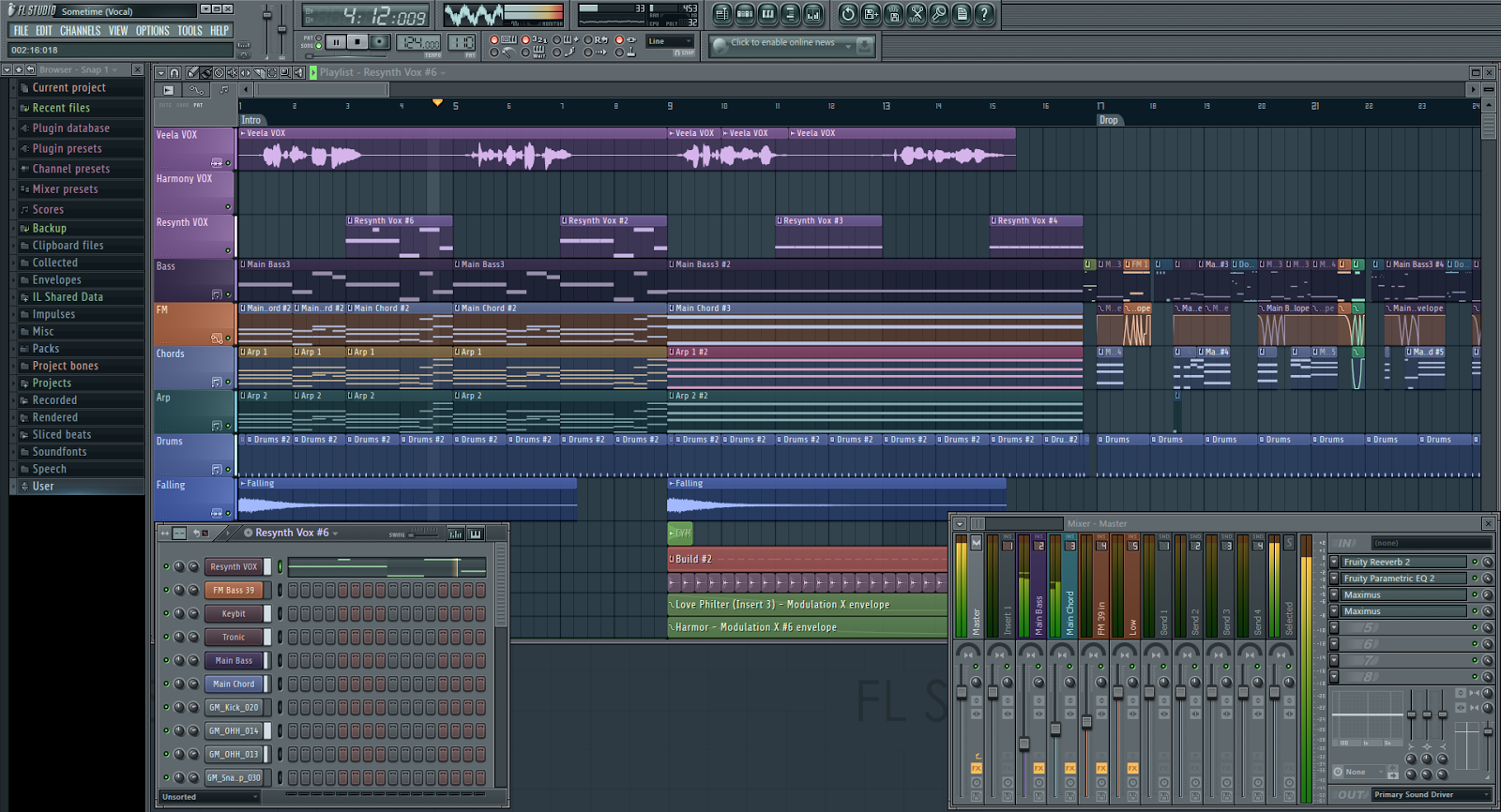The height and width of the screenshot is (812, 1501).
Task: Open the Sliced beats folder in Browser
Action: click(62, 435)
